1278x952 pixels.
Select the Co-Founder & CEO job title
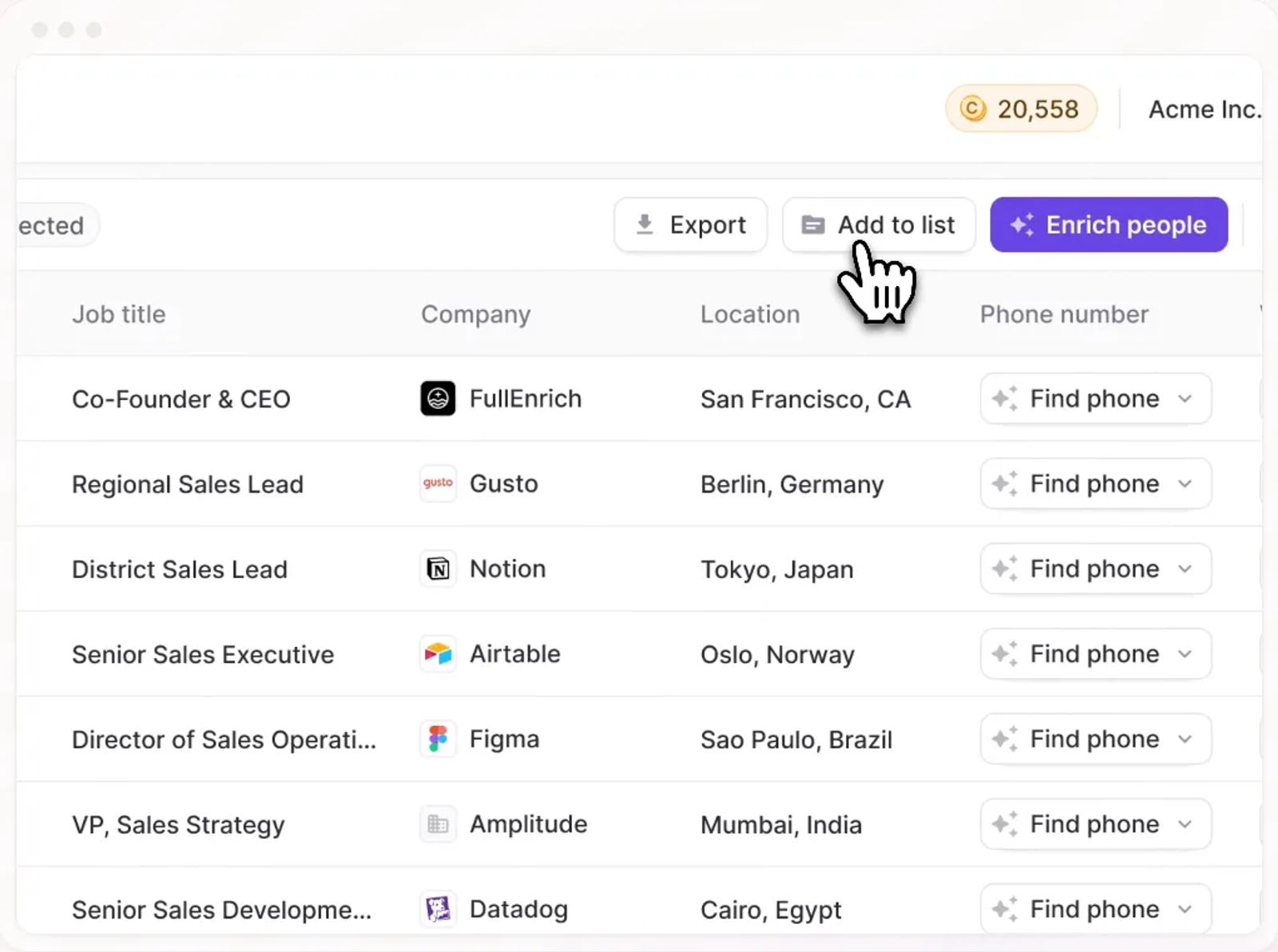(x=181, y=399)
